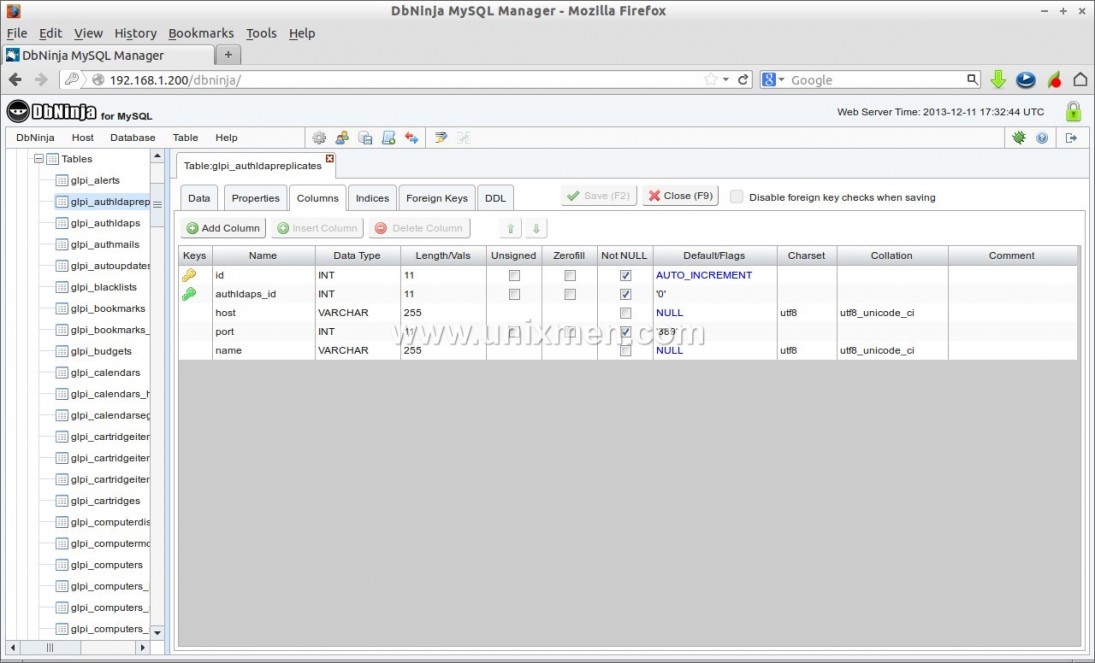Open the DbNinja settings gear icon
1095x663 pixels.
click(319, 138)
